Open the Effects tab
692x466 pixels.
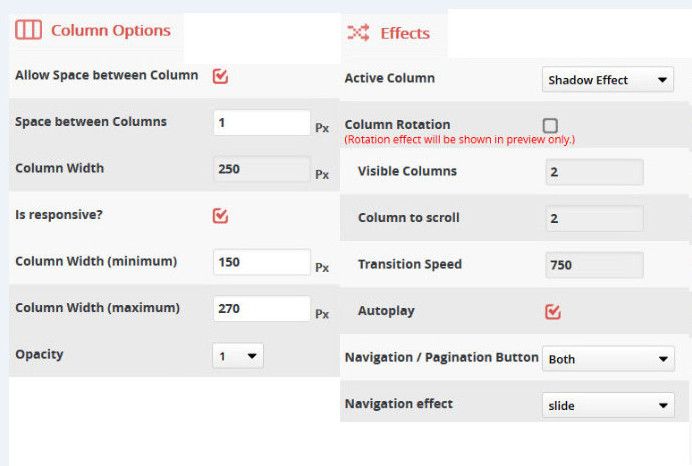pyautogui.click(x=404, y=33)
